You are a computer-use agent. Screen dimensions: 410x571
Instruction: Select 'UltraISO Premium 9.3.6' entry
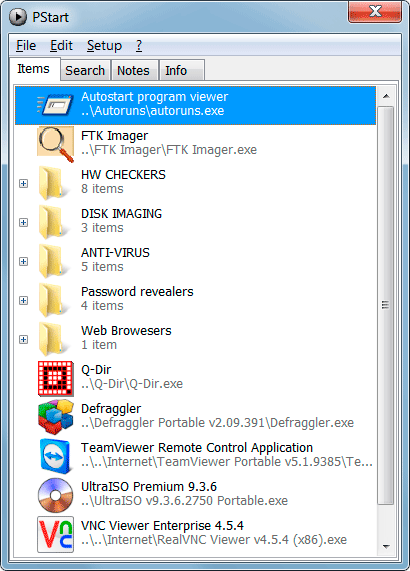(x=149, y=487)
